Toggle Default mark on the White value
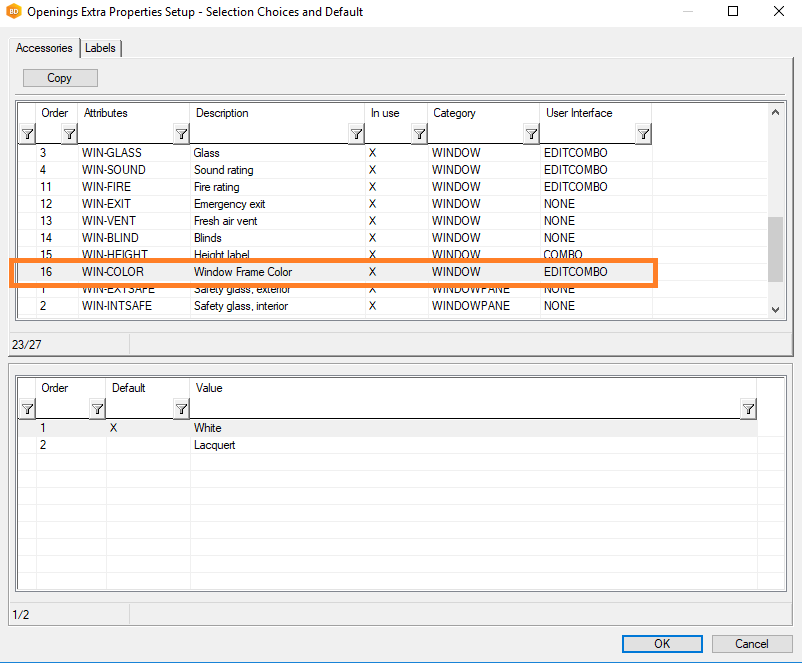This screenshot has height=663, width=802. pos(113,428)
